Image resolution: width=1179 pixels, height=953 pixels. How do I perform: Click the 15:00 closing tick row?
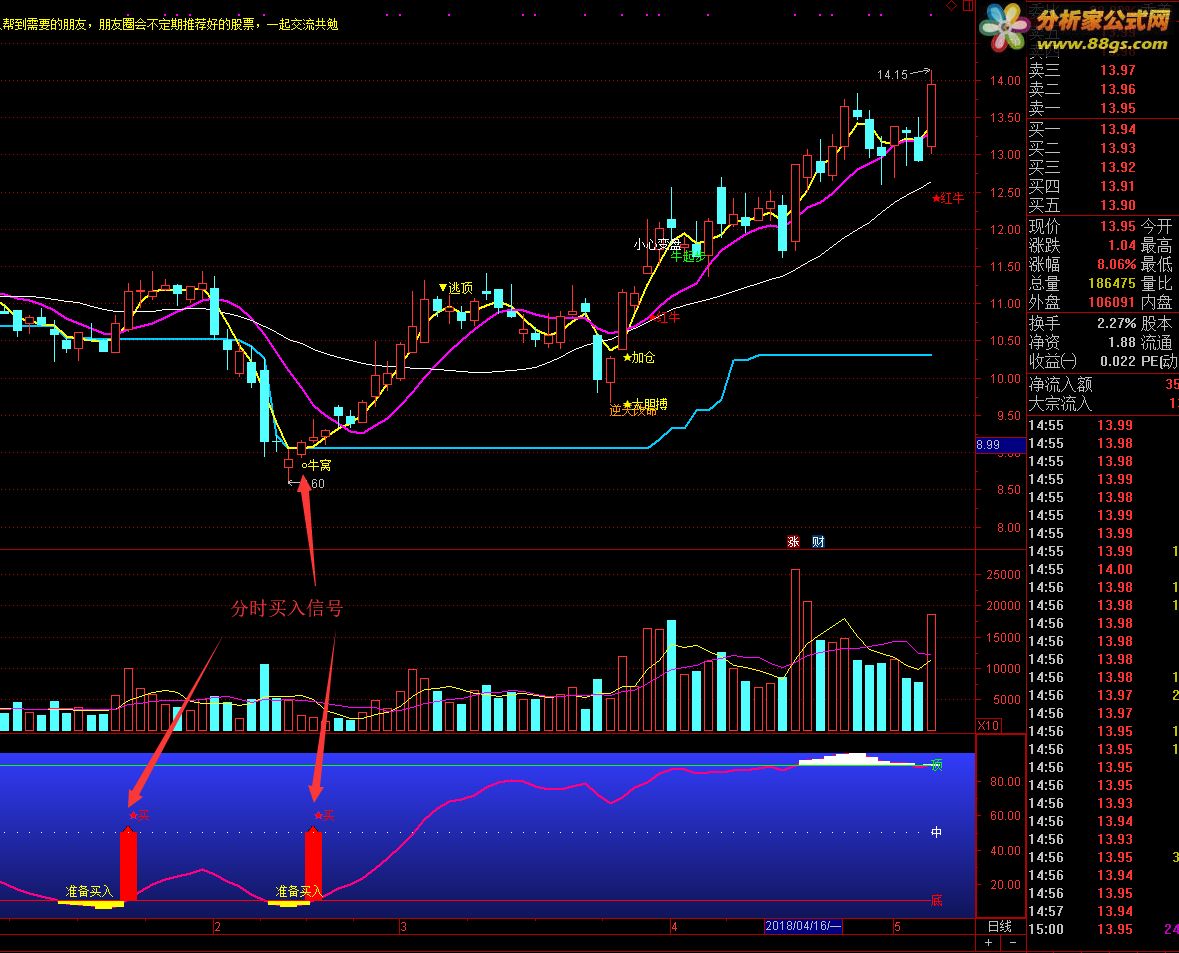tap(1103, 929)
